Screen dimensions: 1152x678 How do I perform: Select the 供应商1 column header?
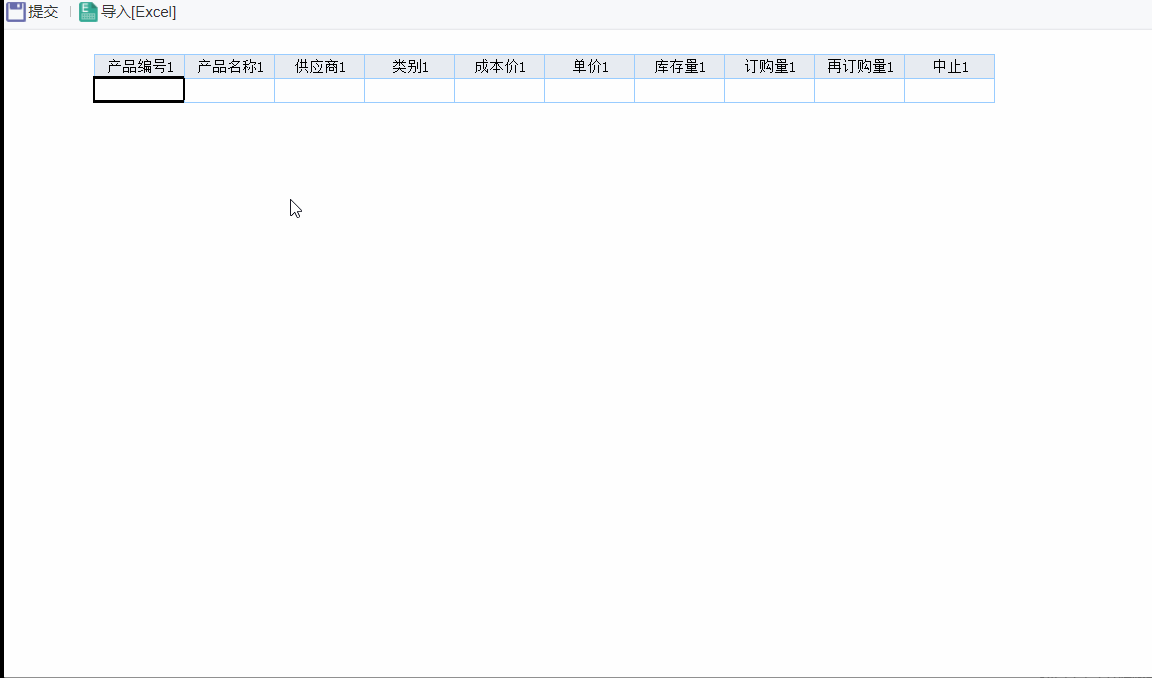coord(320,67)
